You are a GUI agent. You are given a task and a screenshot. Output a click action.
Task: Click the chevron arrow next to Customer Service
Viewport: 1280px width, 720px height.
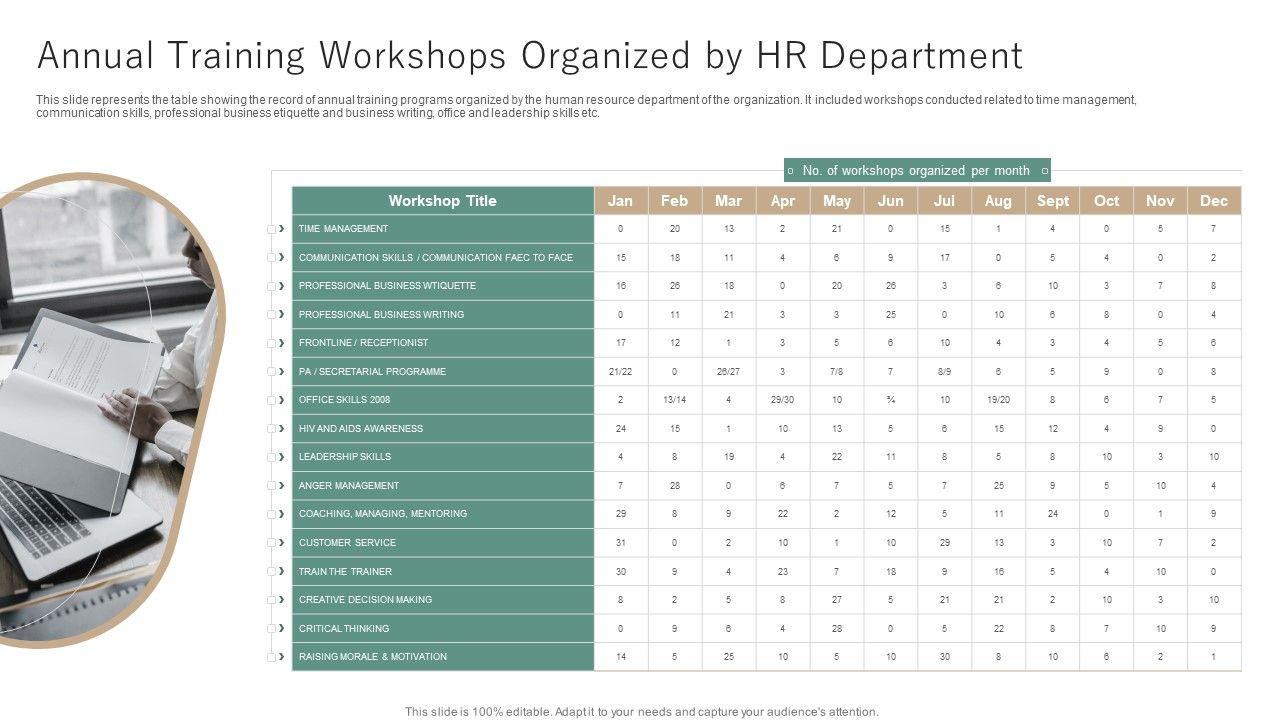282,543
